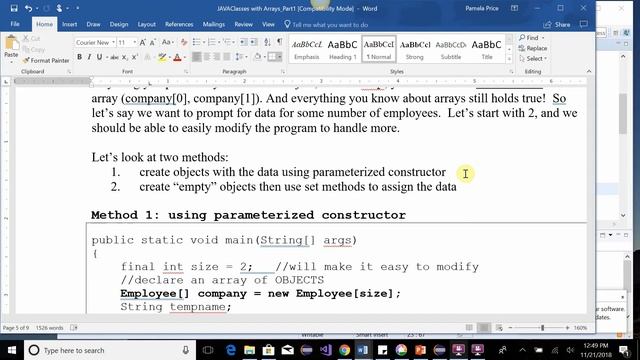Increase font size with Grow Font
The image size is (640, 360).
(142, 42)
